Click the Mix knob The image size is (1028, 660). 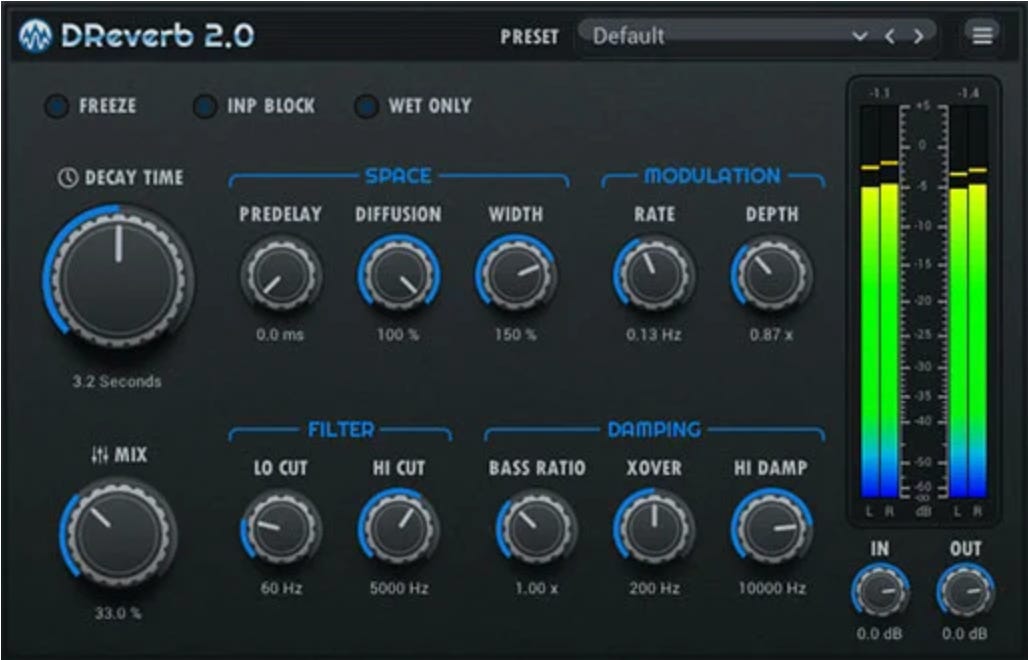click(119, 535)
